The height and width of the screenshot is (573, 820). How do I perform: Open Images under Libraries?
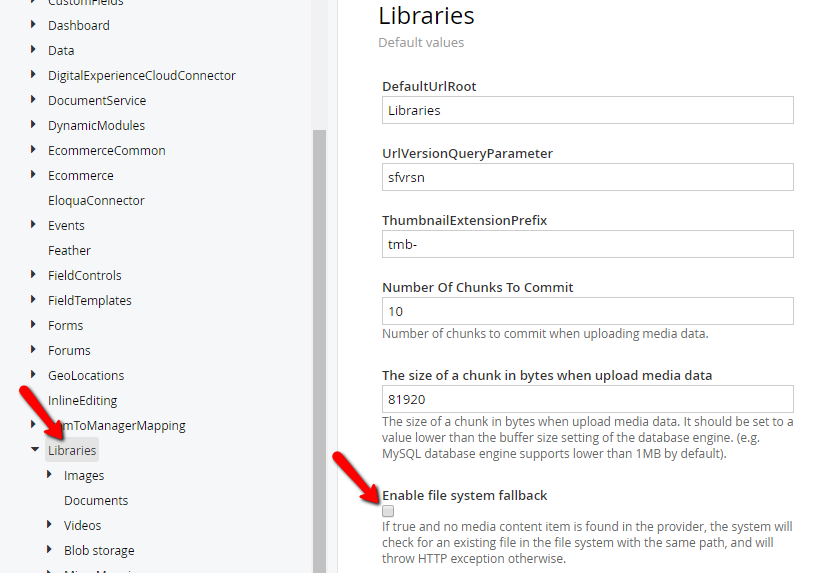point(84,476)
